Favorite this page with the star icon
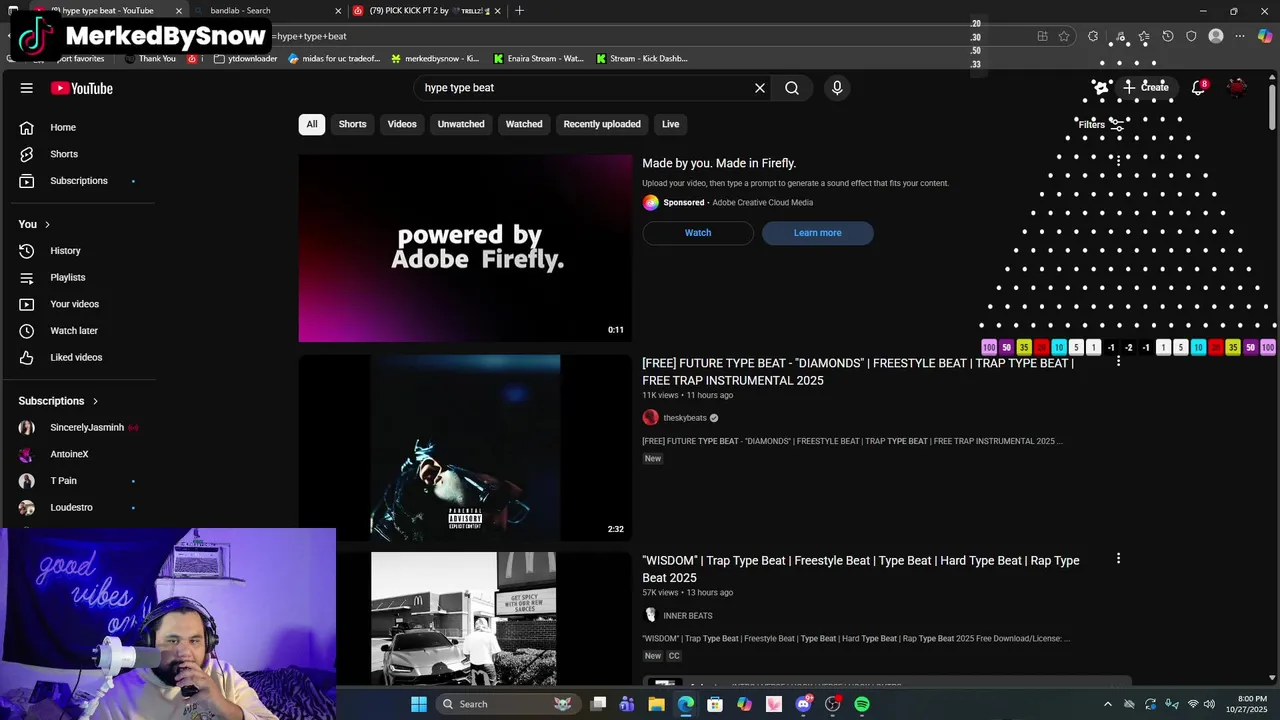The width and height of the screenshot is (1280, 720). [x=1064, y=36]
